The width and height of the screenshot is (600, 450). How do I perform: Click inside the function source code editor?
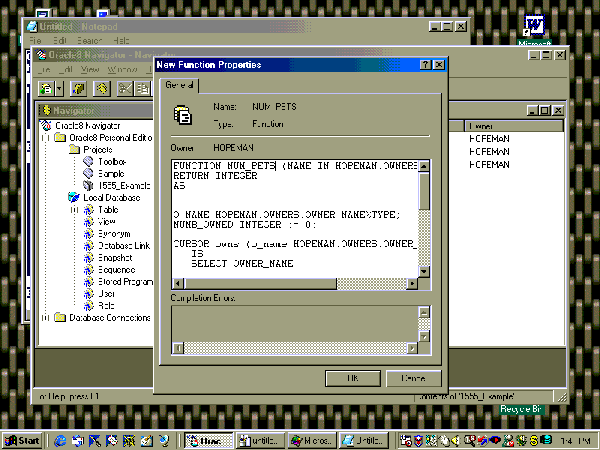(x=295, y=219)
